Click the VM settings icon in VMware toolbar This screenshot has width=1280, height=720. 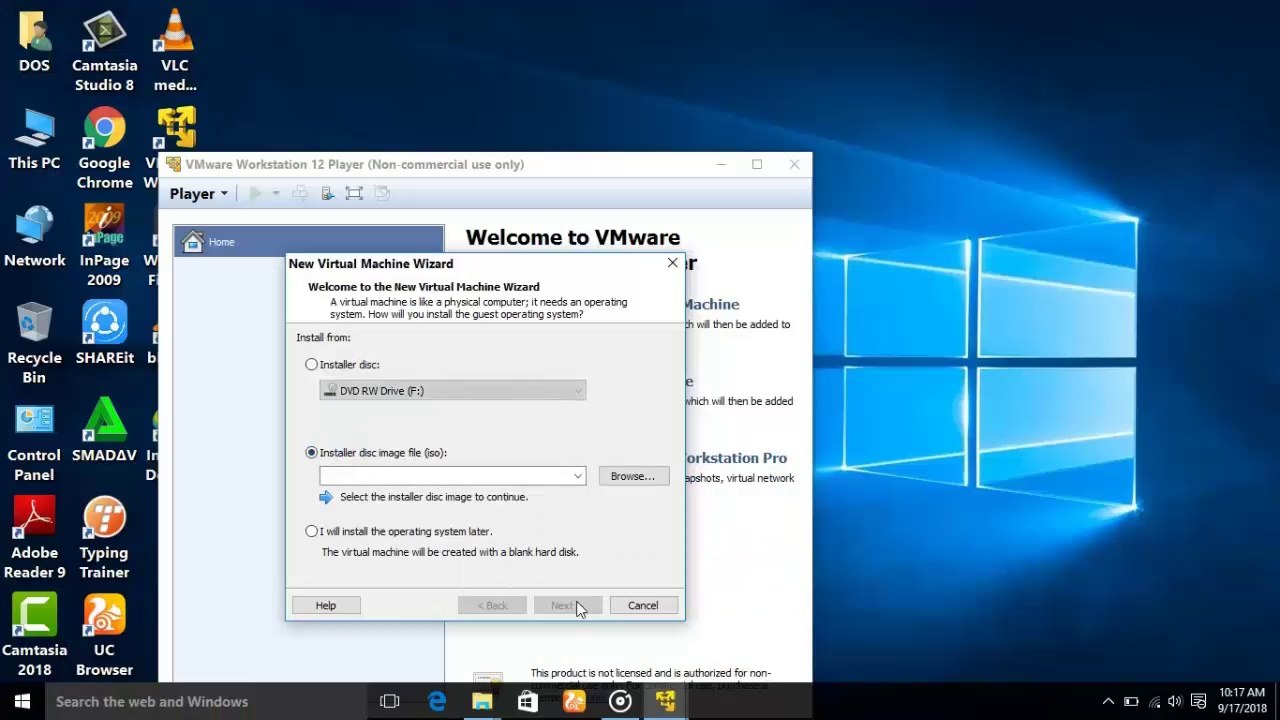click(327, 194)
